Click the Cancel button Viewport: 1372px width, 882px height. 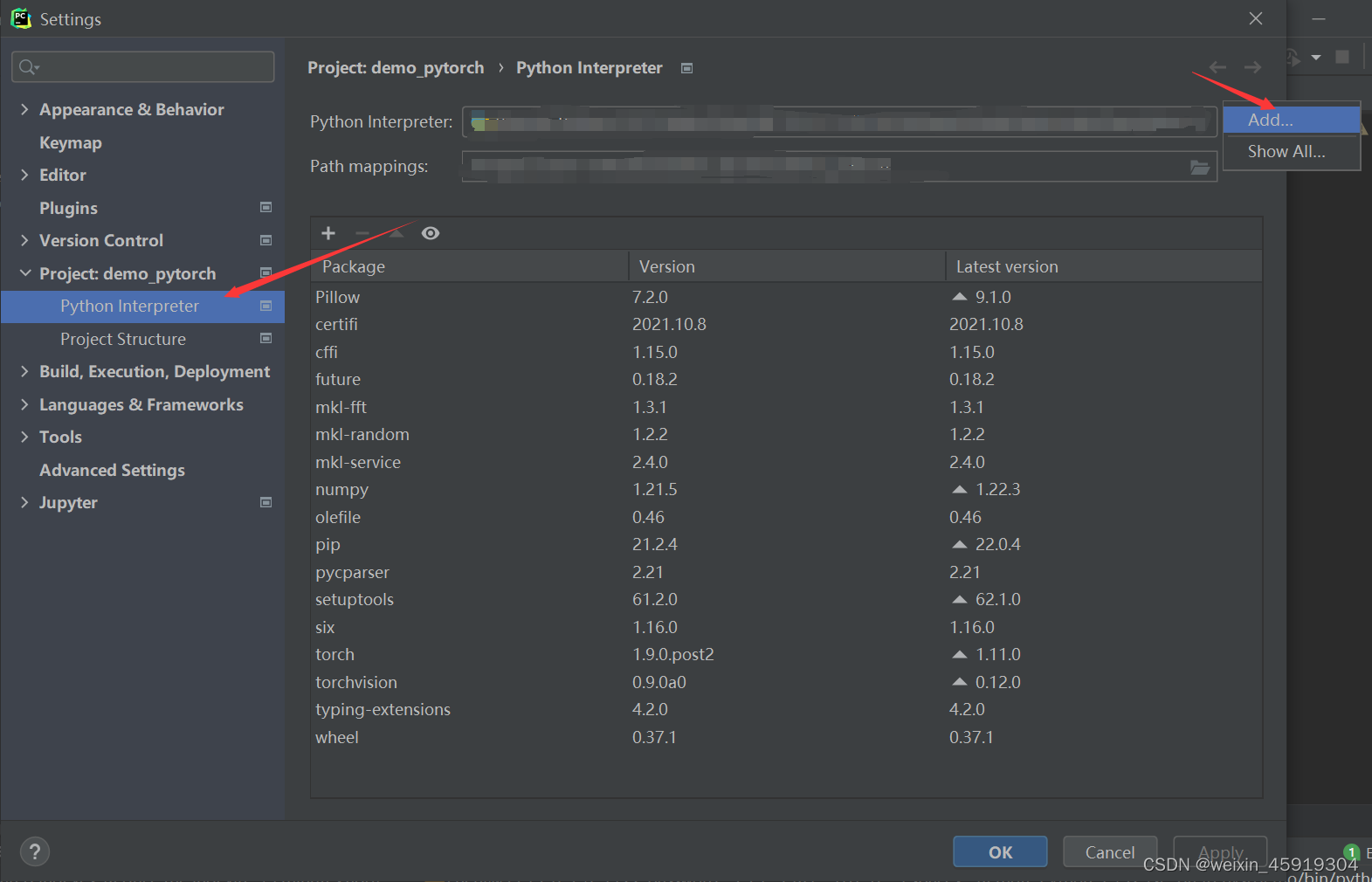tap(1110, 851)
